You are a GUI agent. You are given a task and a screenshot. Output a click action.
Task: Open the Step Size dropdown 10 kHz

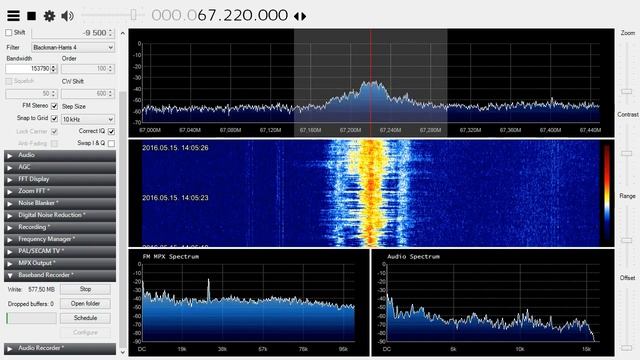click(88, 119)
